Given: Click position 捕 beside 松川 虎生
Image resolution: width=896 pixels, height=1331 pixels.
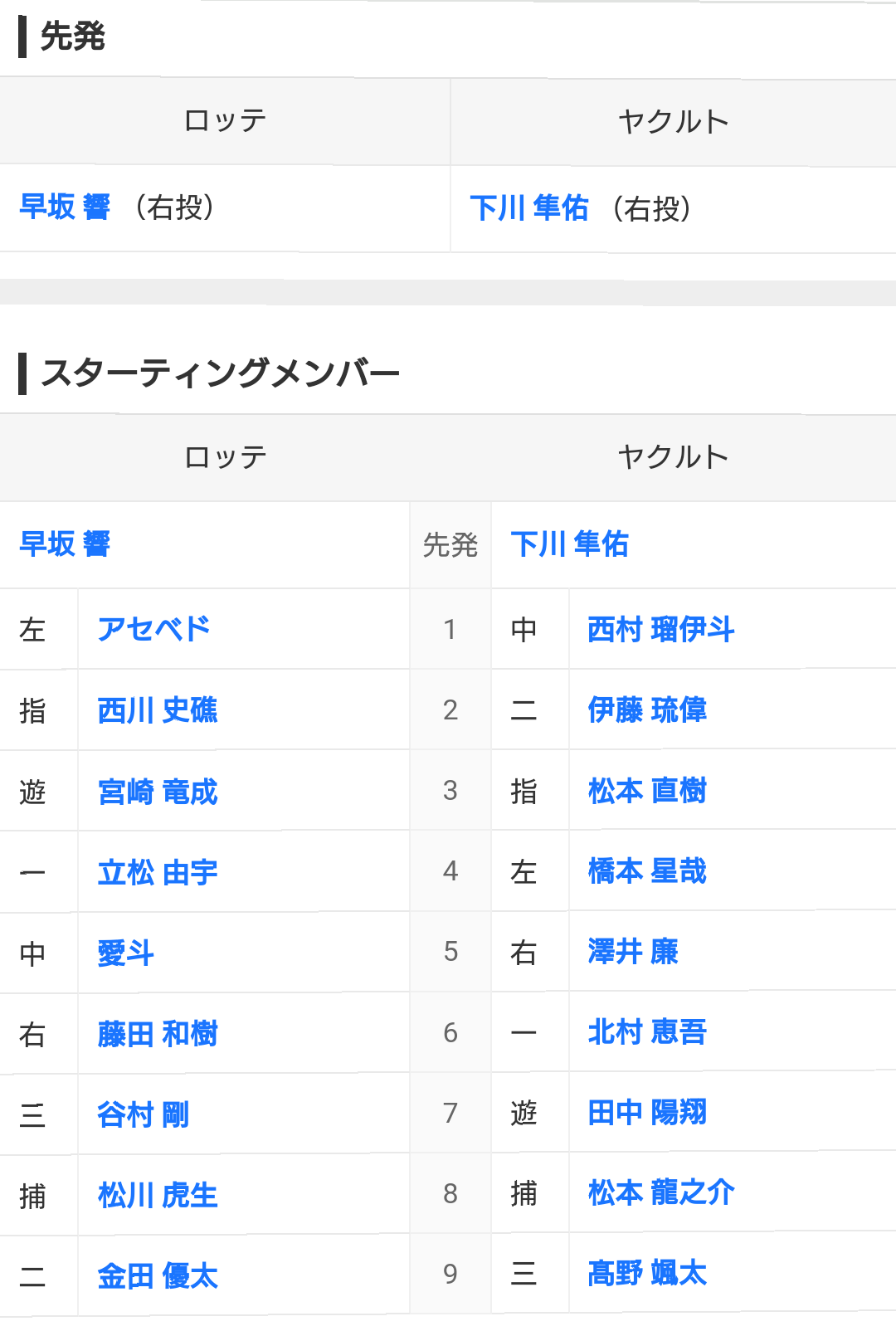Looking at the screenshot, I should pos(32,1197).
